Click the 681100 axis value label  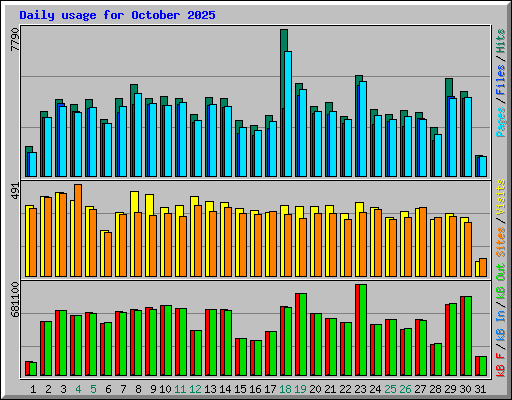tap(15, 300)
